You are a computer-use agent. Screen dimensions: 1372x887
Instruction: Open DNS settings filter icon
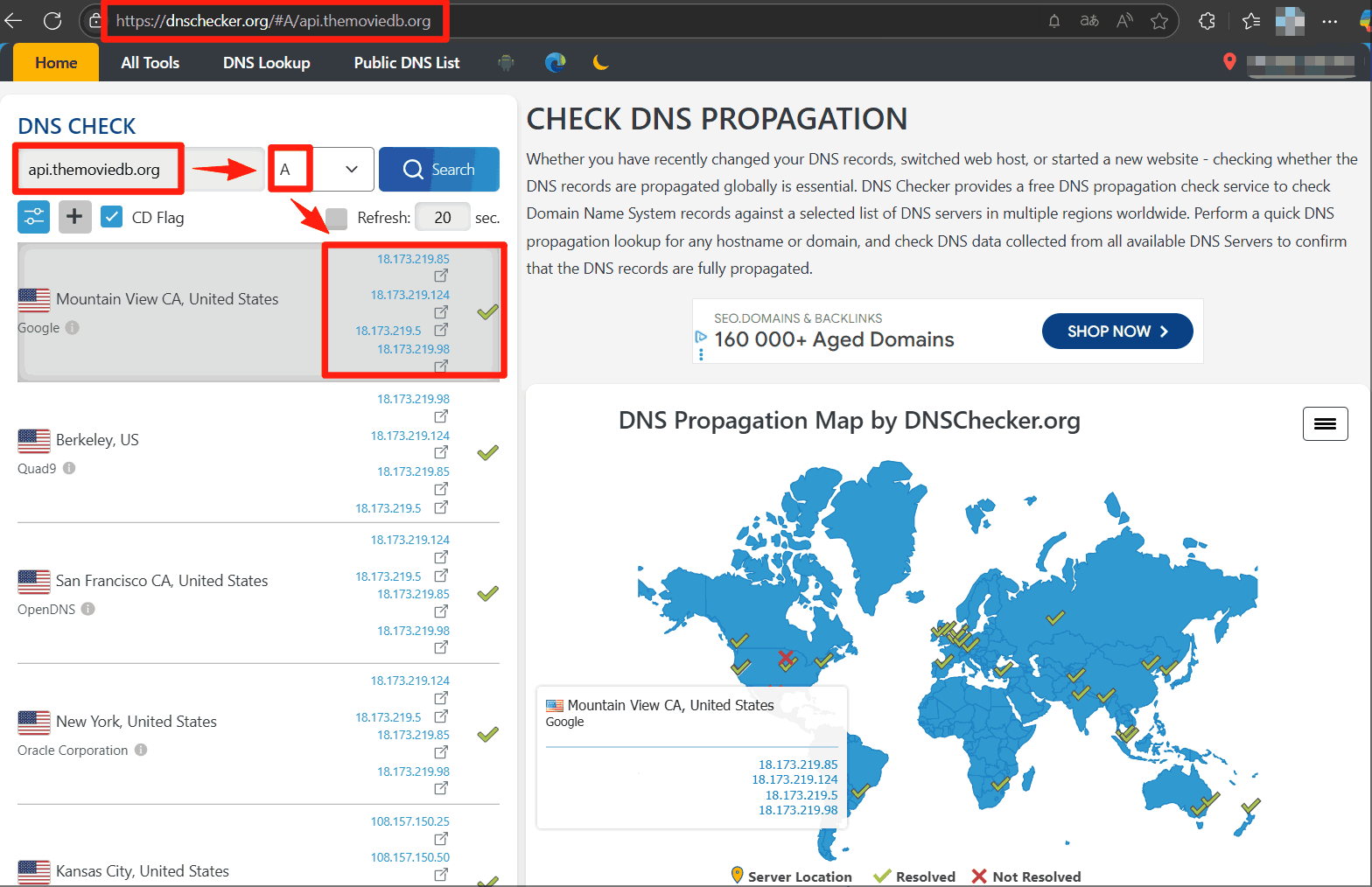[33, 217]
